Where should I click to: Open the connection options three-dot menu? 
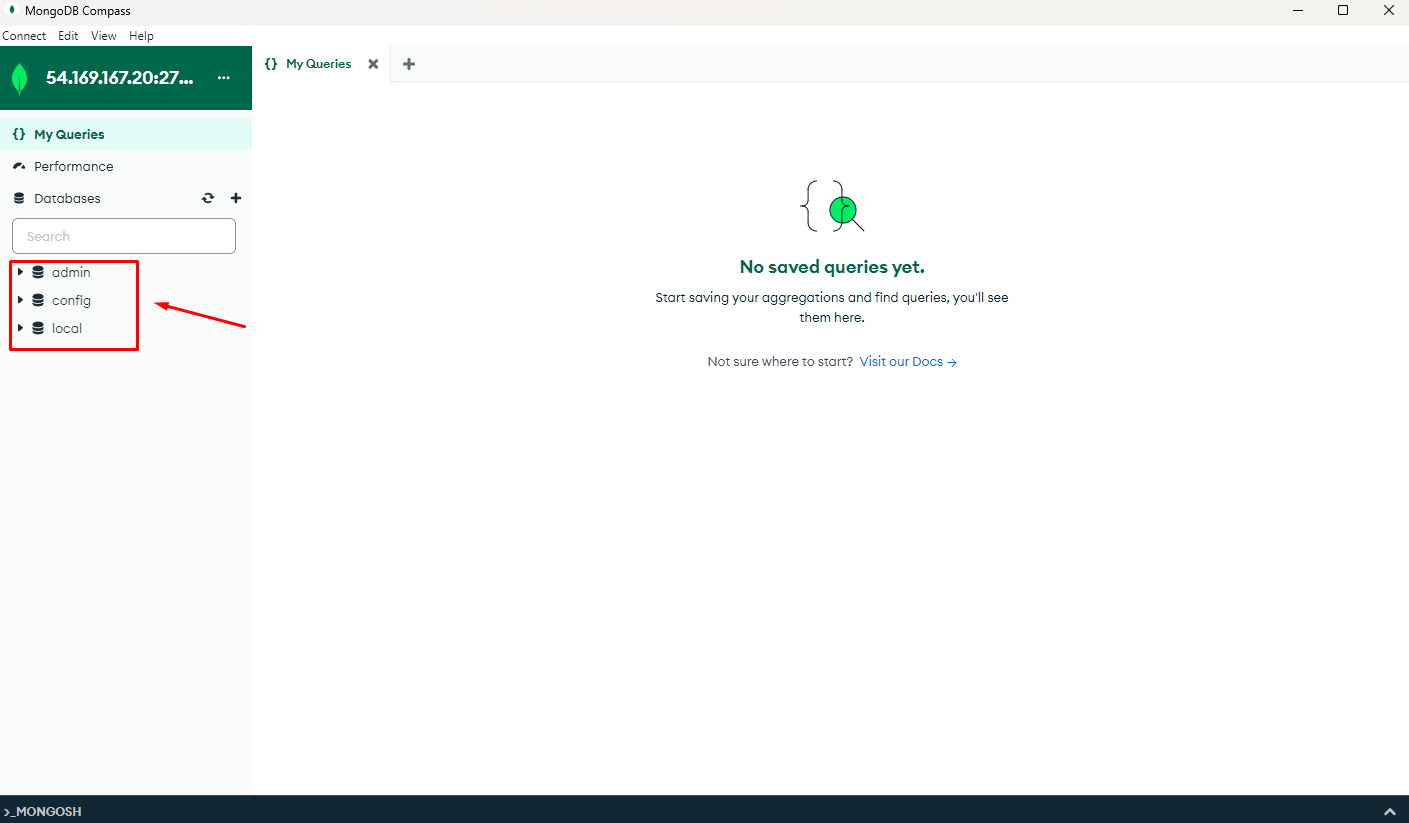(224, 78)
